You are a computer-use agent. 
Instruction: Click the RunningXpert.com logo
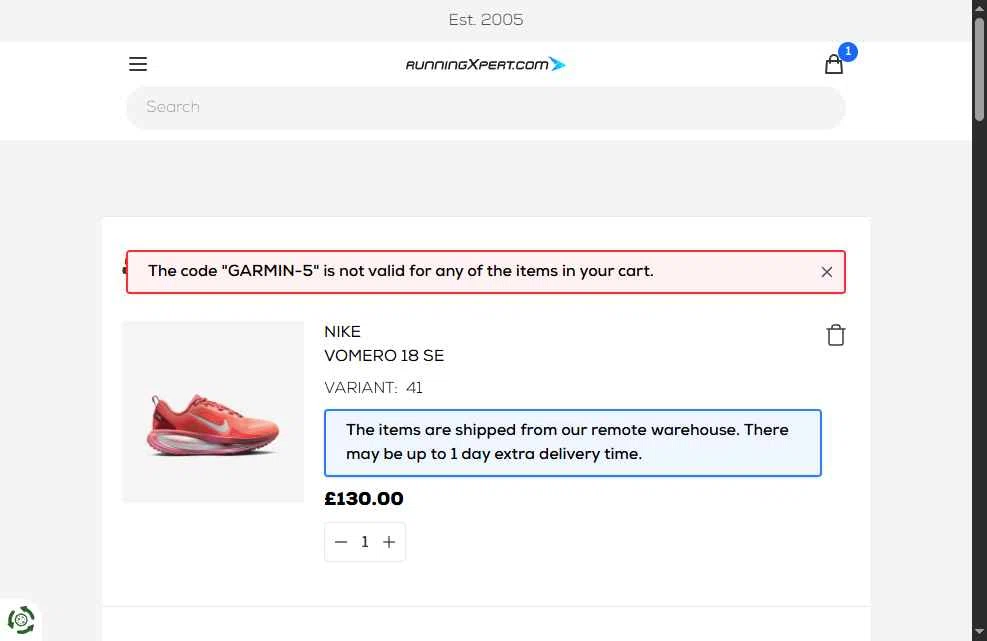(485, 64)
